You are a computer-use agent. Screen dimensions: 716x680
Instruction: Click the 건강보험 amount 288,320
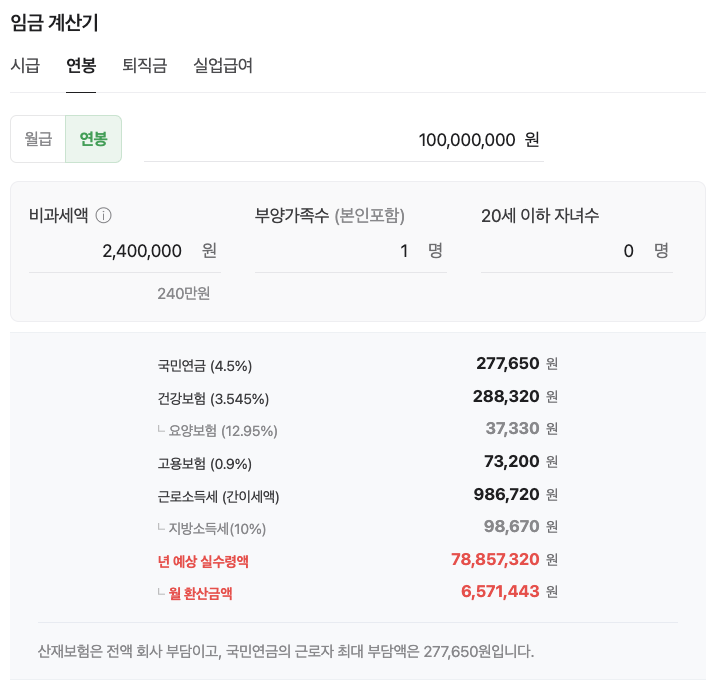point(506,396)
